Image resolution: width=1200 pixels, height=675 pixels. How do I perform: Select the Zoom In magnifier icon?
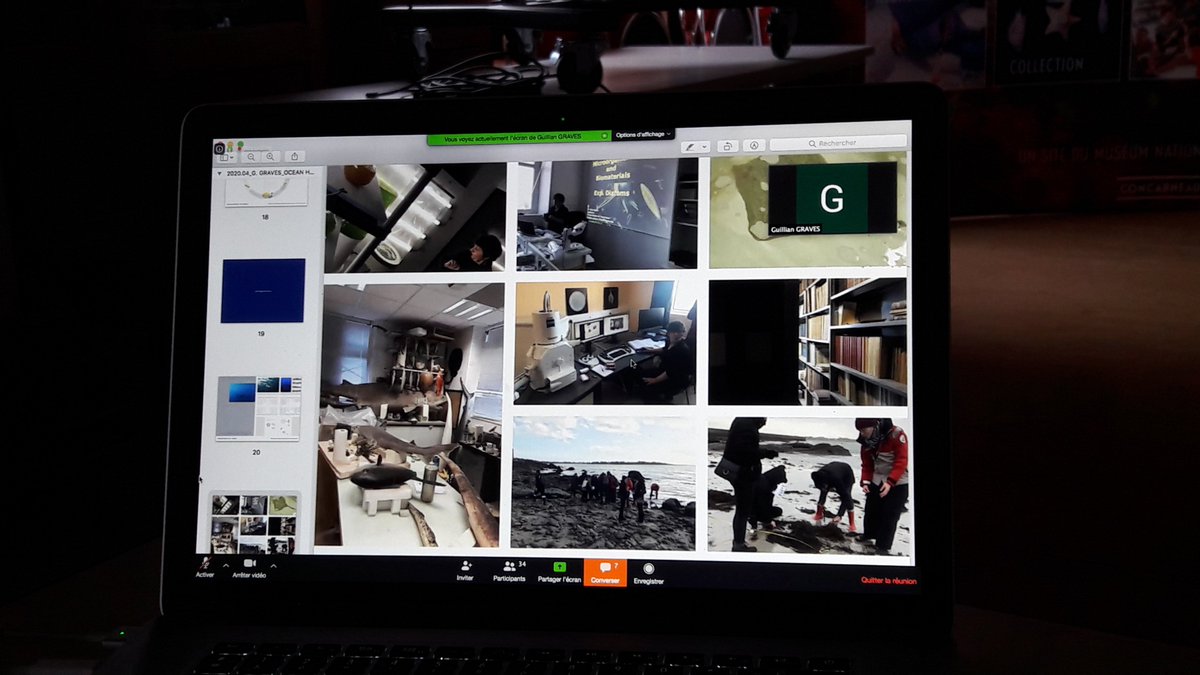click(270, 156)
